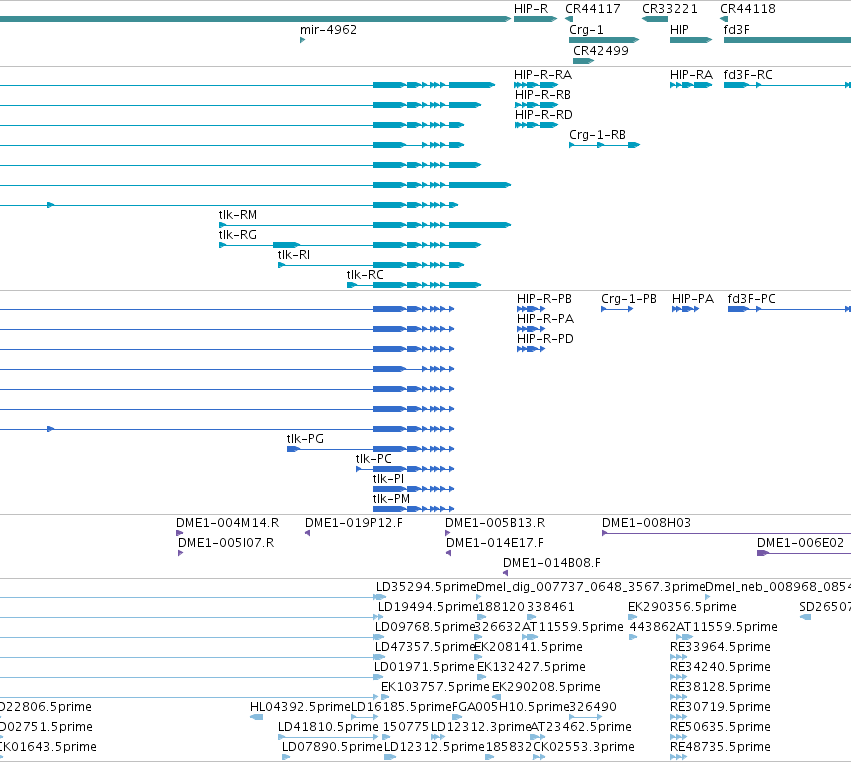Screen dimensions: 851x762
Task: Select the tlk-PM protein label
Action: [x=391, y=499]
